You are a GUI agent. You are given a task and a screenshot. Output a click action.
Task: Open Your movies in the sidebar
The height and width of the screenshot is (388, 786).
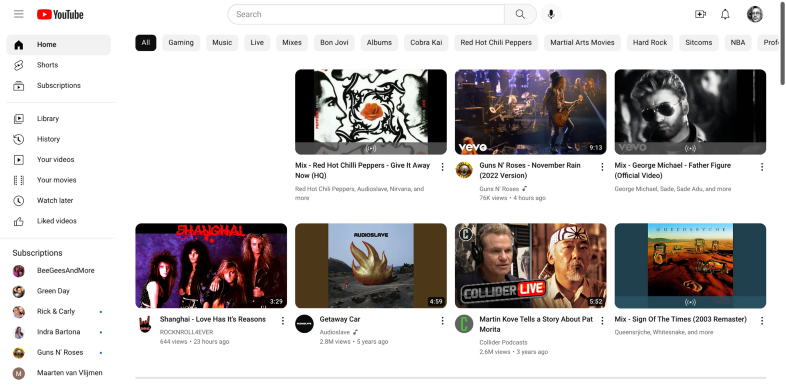coord(59,180)
